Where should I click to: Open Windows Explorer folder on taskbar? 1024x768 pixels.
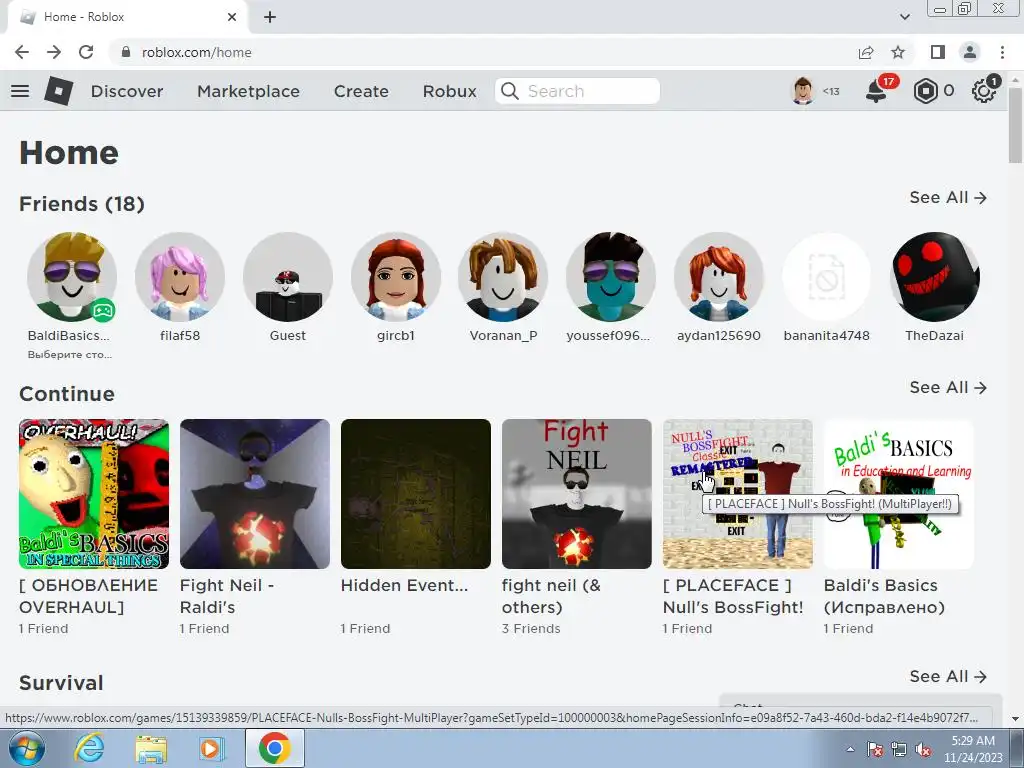pyautogui.click(x=151, y=748)
